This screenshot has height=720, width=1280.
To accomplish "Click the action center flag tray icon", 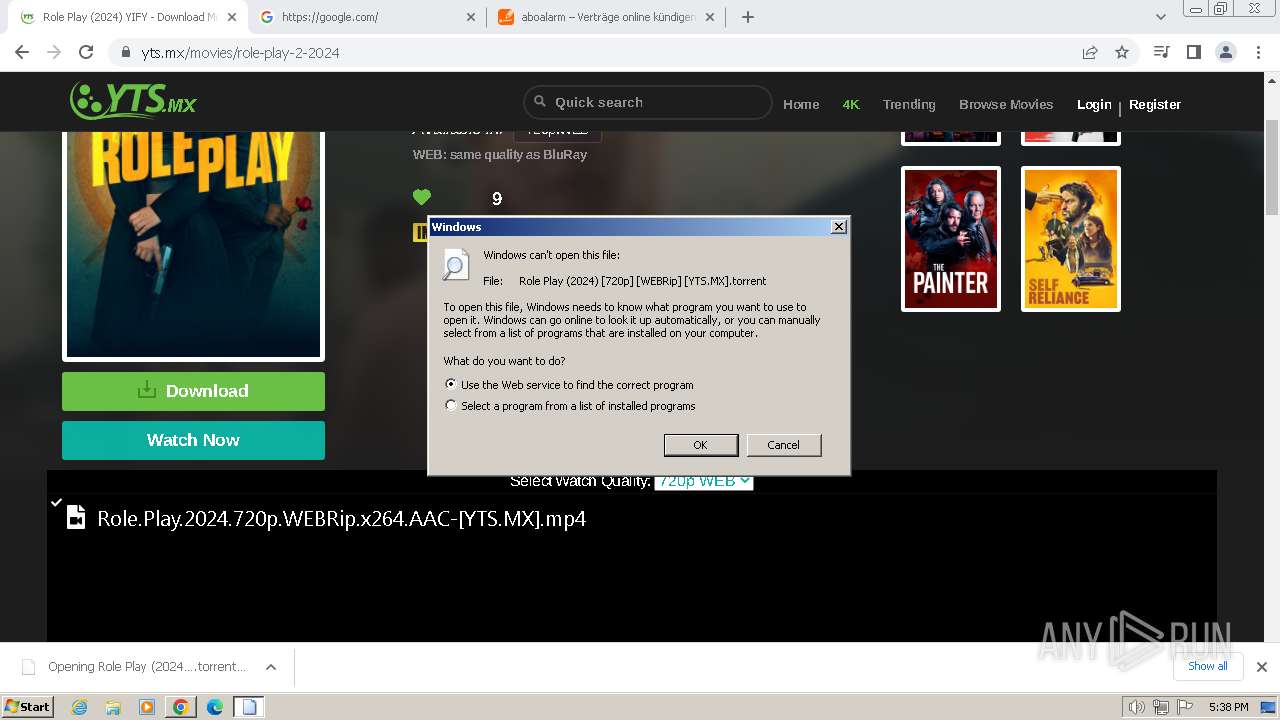I will coord(1185,707).
